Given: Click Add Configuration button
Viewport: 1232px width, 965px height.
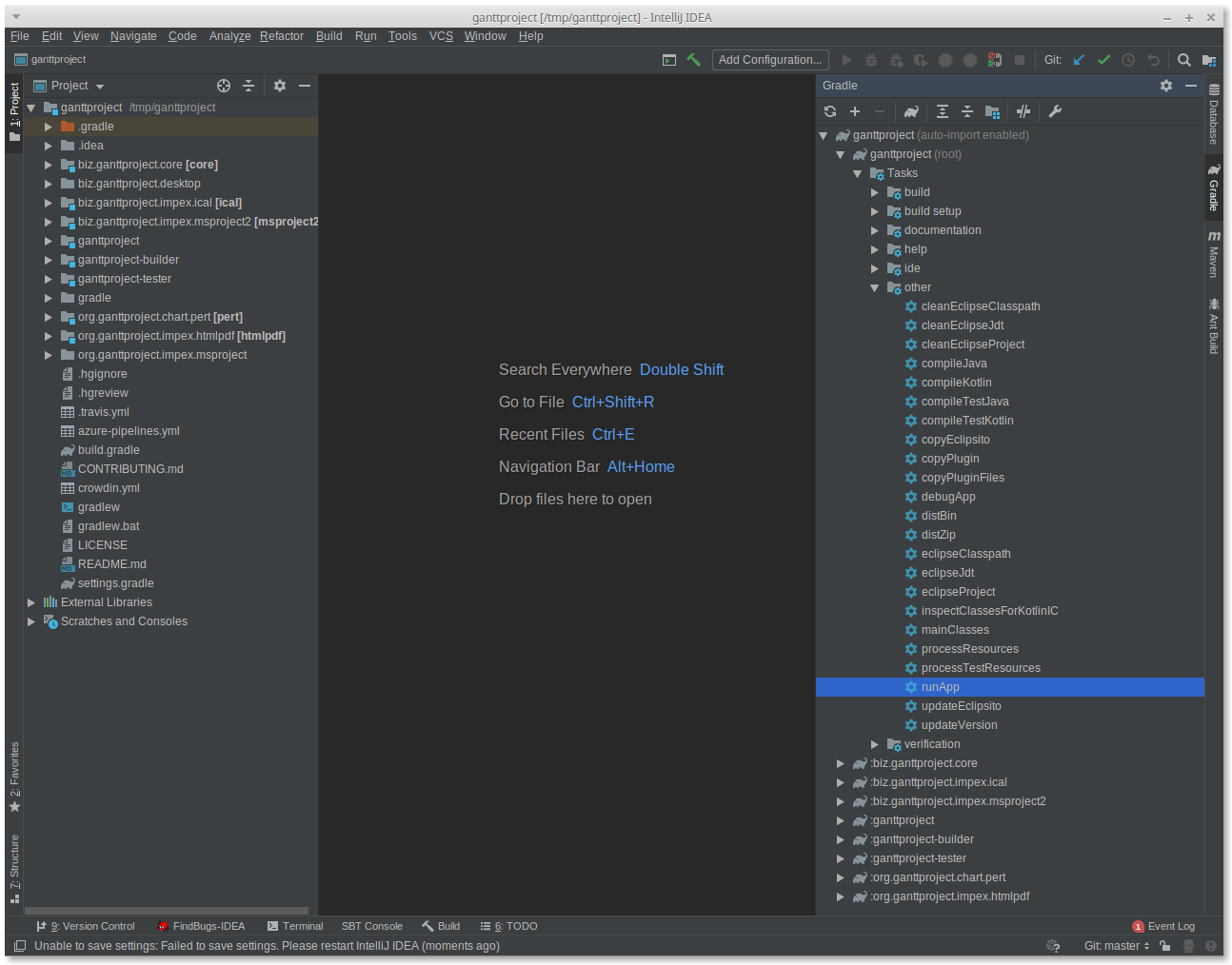Looking at the screenshot, I should 770,60.
